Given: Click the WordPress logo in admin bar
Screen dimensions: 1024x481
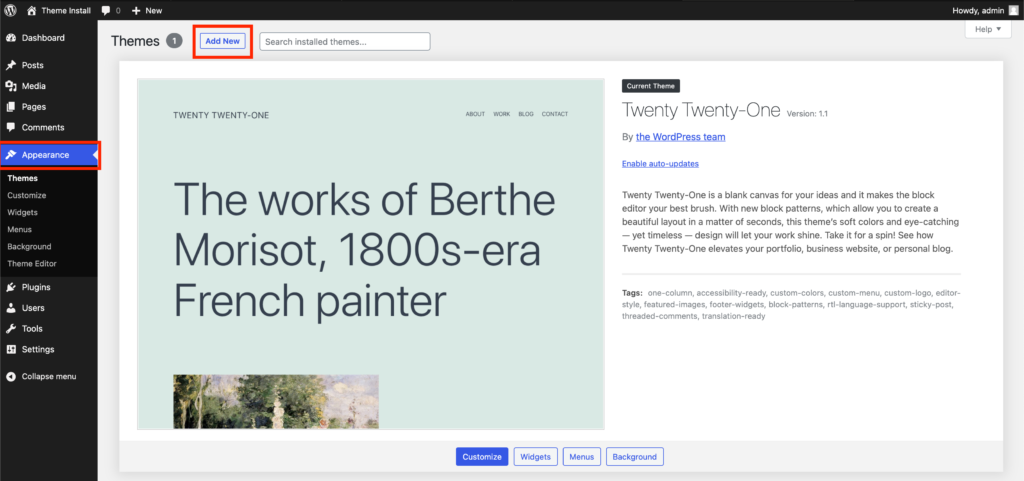Looking at the screenshot, I should coord(11,10).
